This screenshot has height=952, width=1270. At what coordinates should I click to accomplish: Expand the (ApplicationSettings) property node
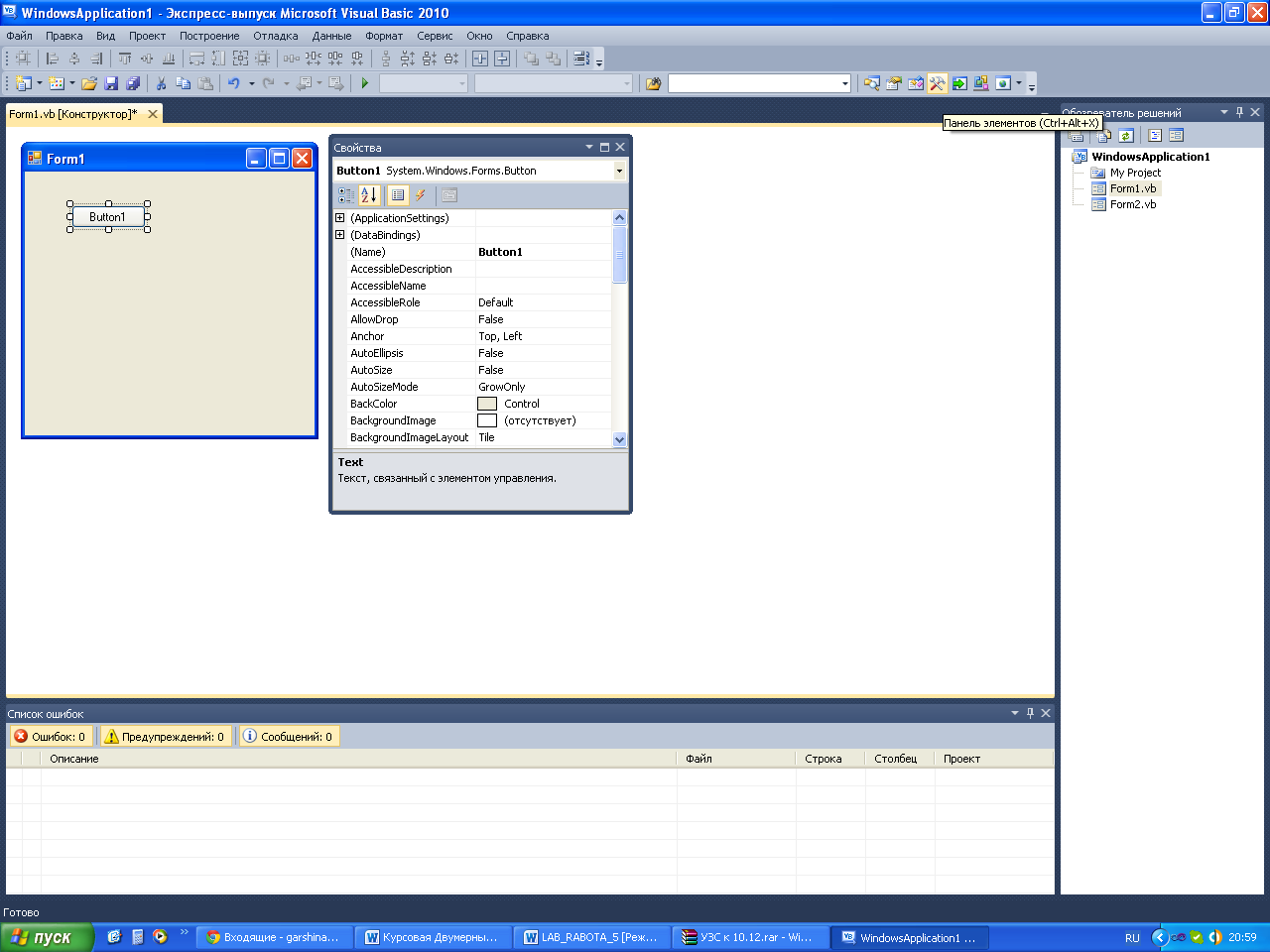tap(340, 218)
